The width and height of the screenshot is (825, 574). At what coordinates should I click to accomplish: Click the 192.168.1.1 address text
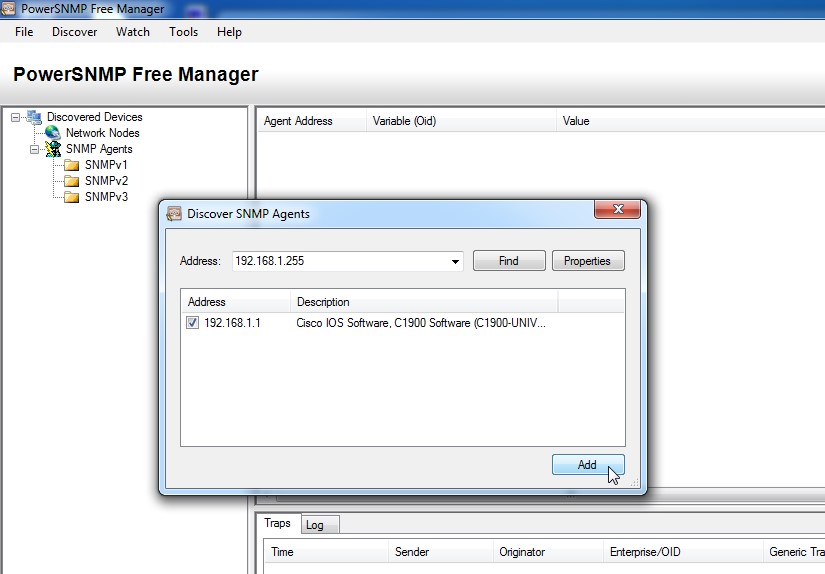(232, 323)
